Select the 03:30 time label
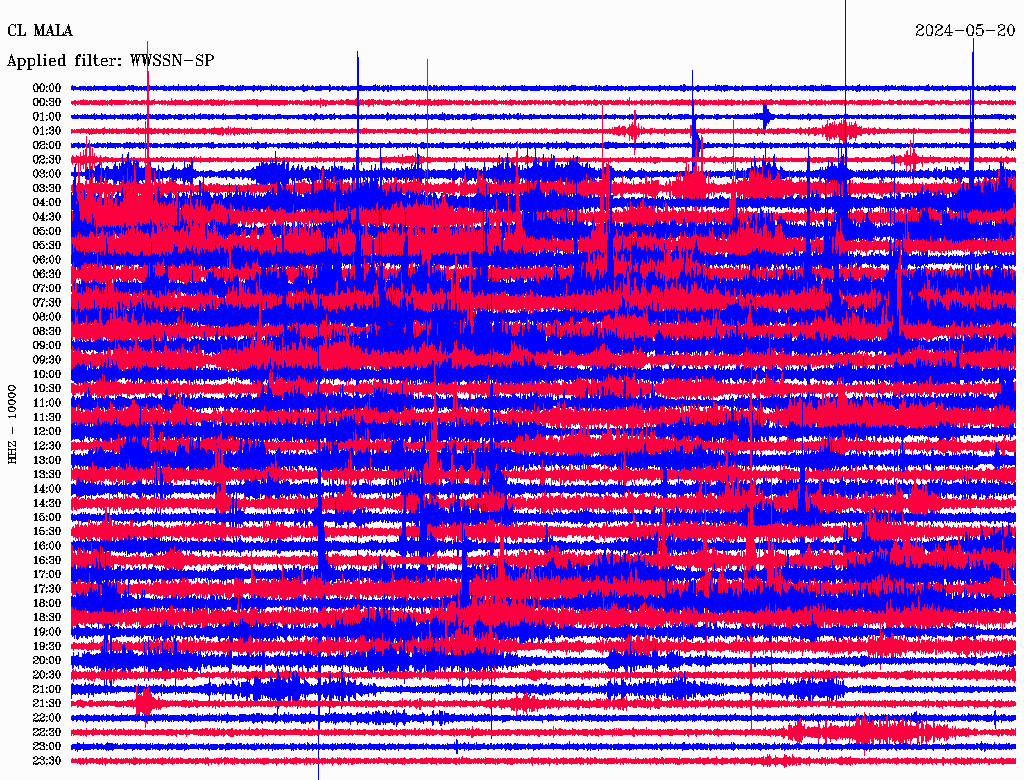Viewport: 1024px width, 780px height. pos(47,188)
